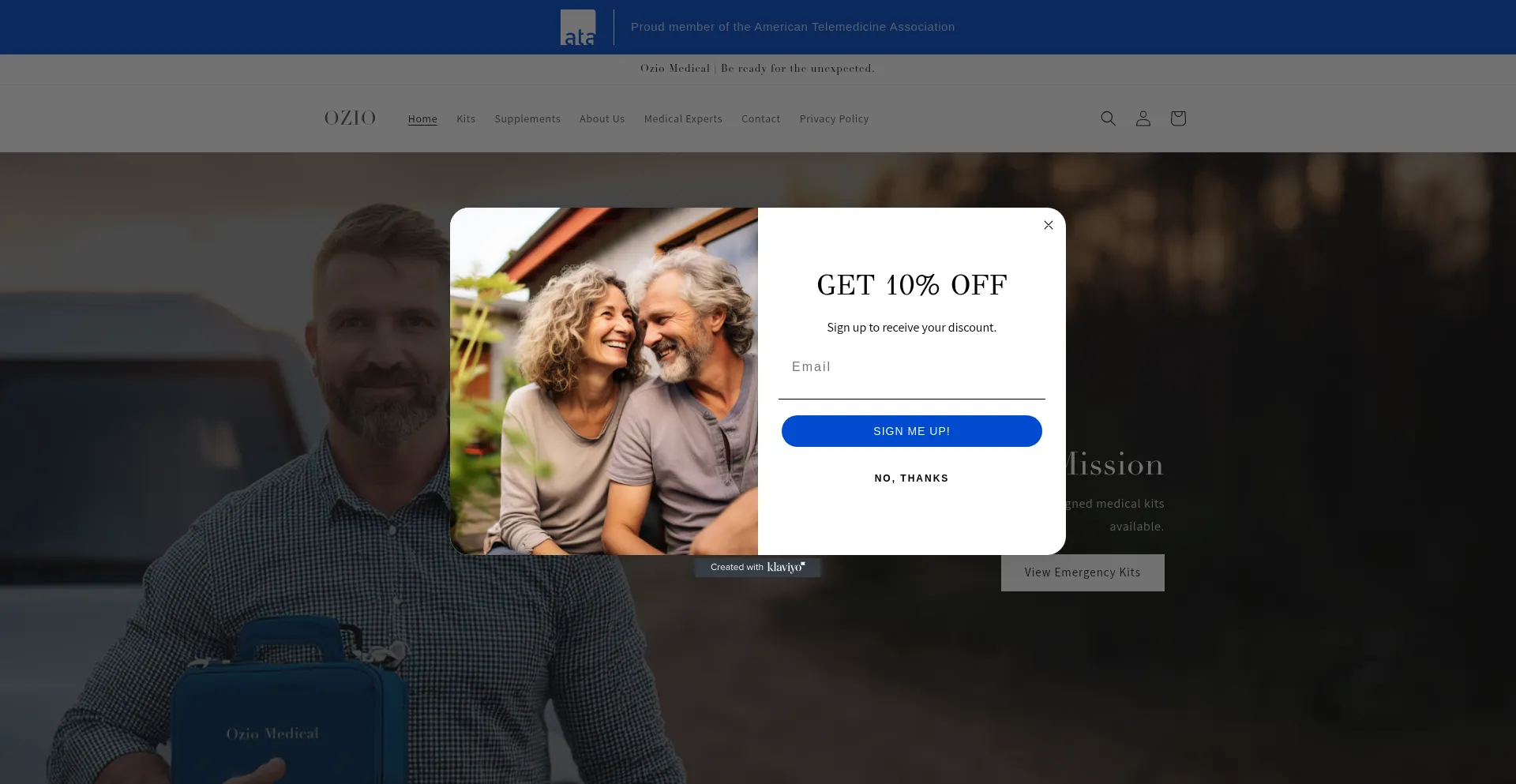Click the Klaviyo branding badge
Viewport: 1516px width, 784px height.
[757, 567]
